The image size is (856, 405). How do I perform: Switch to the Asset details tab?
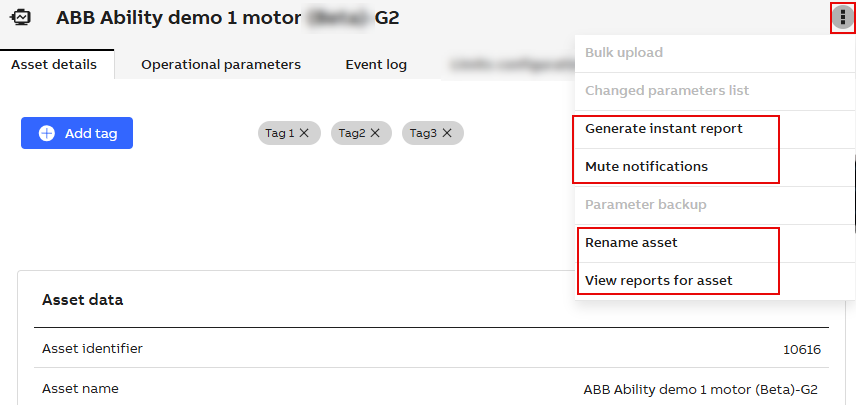[54, 65]
